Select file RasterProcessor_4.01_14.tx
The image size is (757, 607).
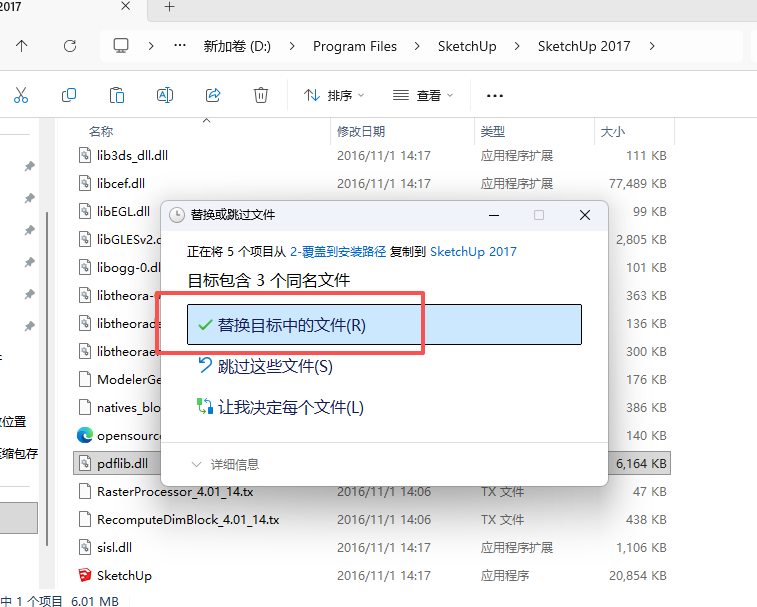click(175, 492)
